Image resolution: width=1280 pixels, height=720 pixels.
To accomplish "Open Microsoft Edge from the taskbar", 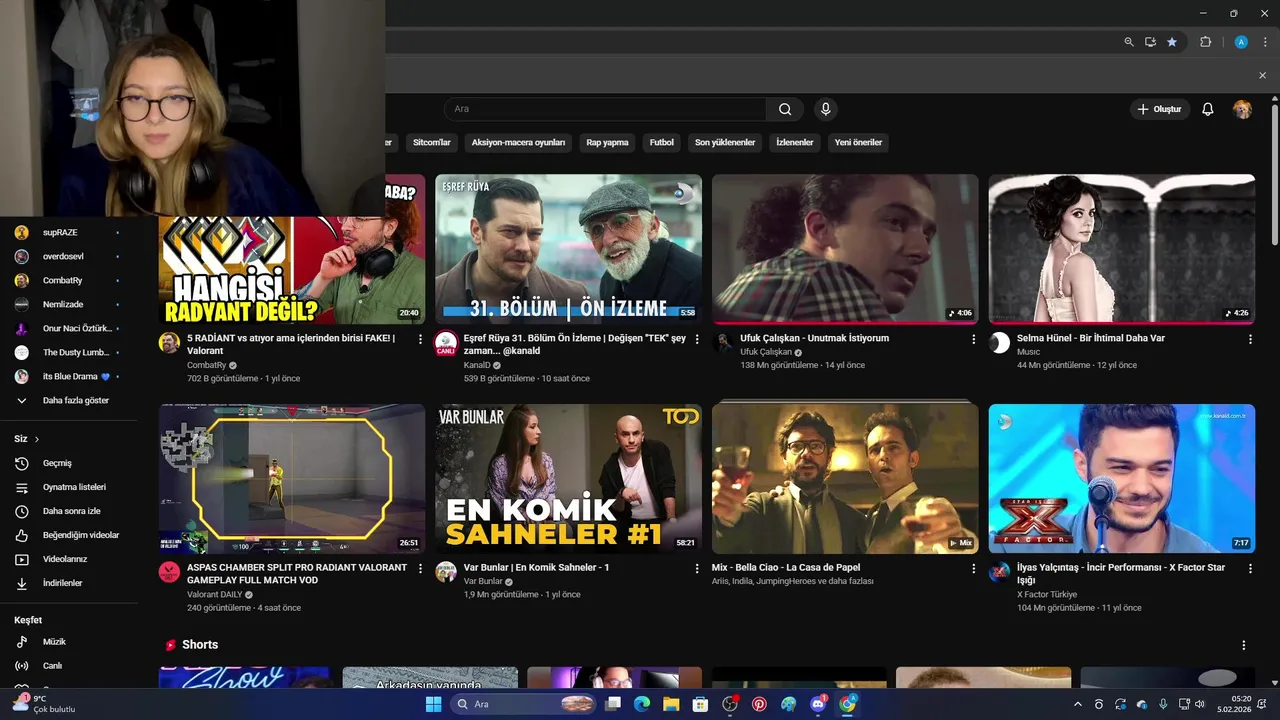I will pyautogui.click(x=642, y=704).
